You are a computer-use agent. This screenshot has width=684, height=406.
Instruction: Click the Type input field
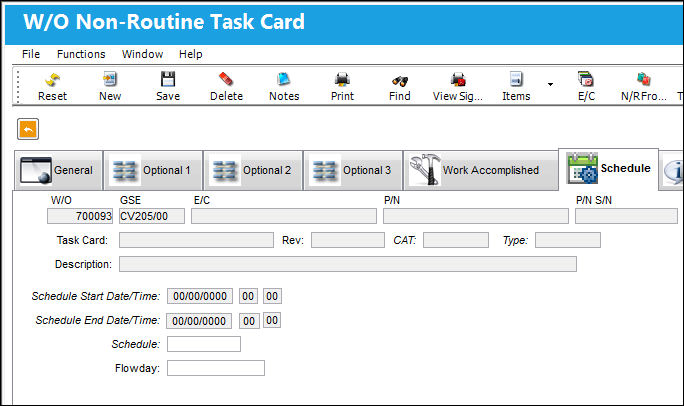tap(568, 240)
